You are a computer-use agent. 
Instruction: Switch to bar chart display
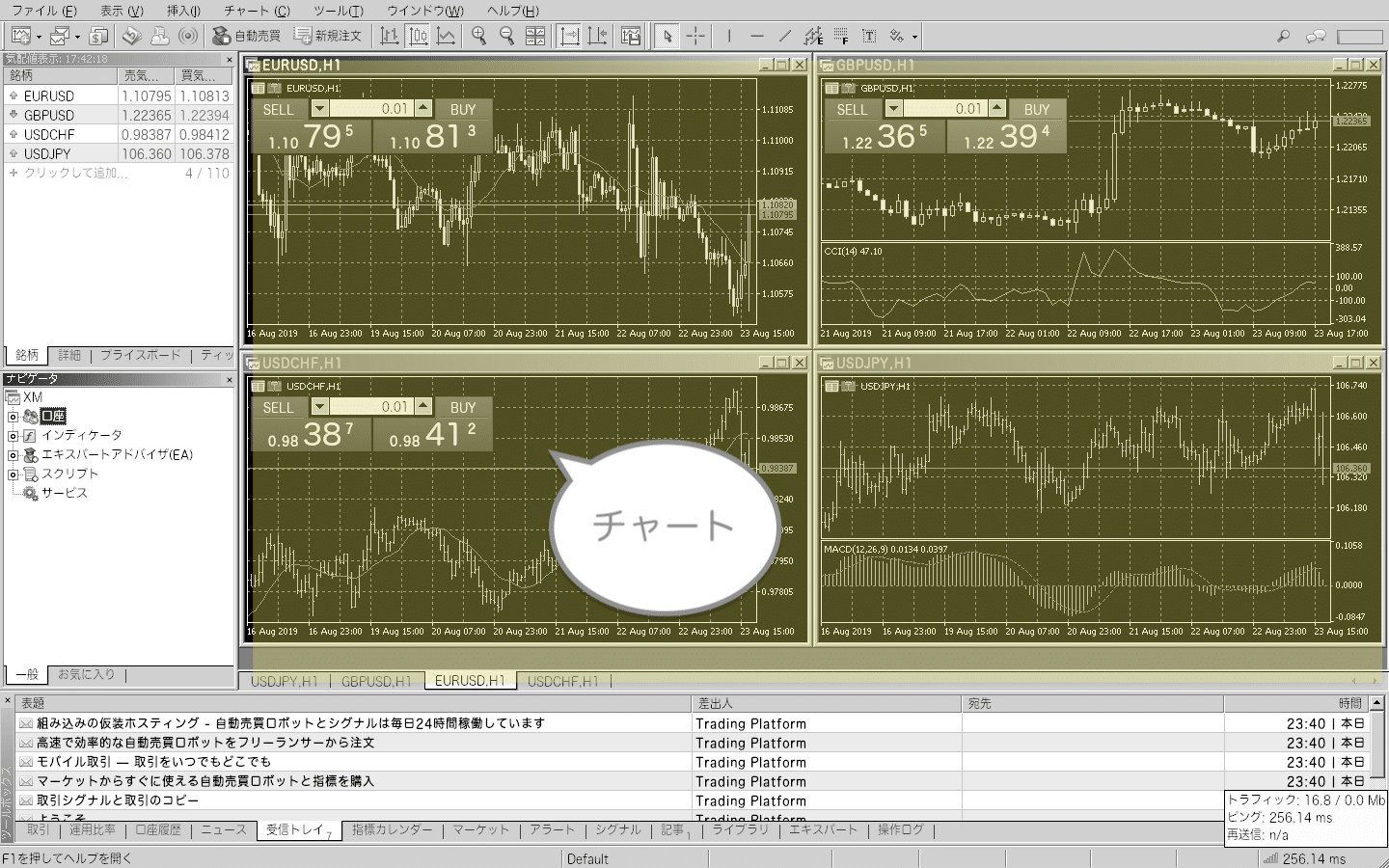(389, 37)
